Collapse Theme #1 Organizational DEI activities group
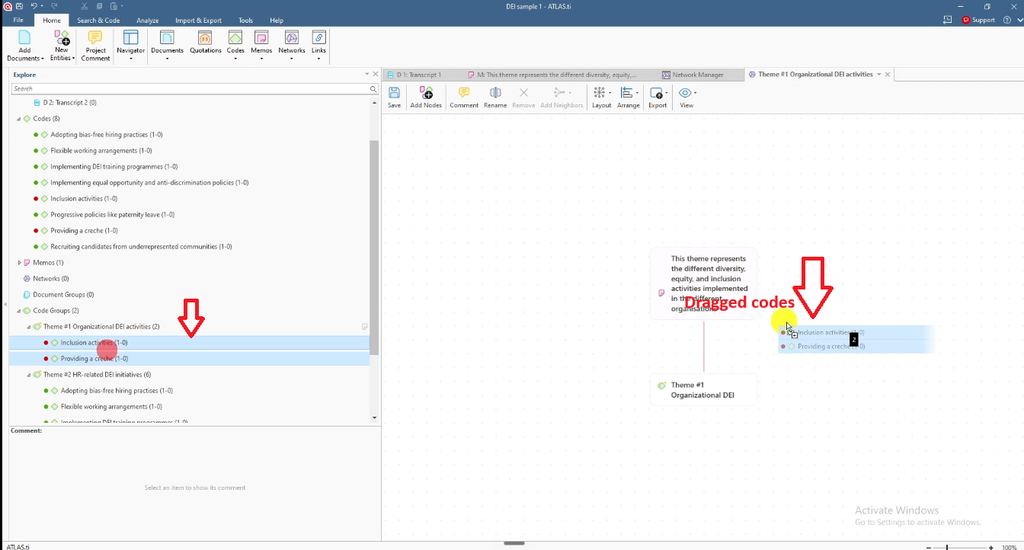Viewport: 1024px width, 550px height. point(29,327)
